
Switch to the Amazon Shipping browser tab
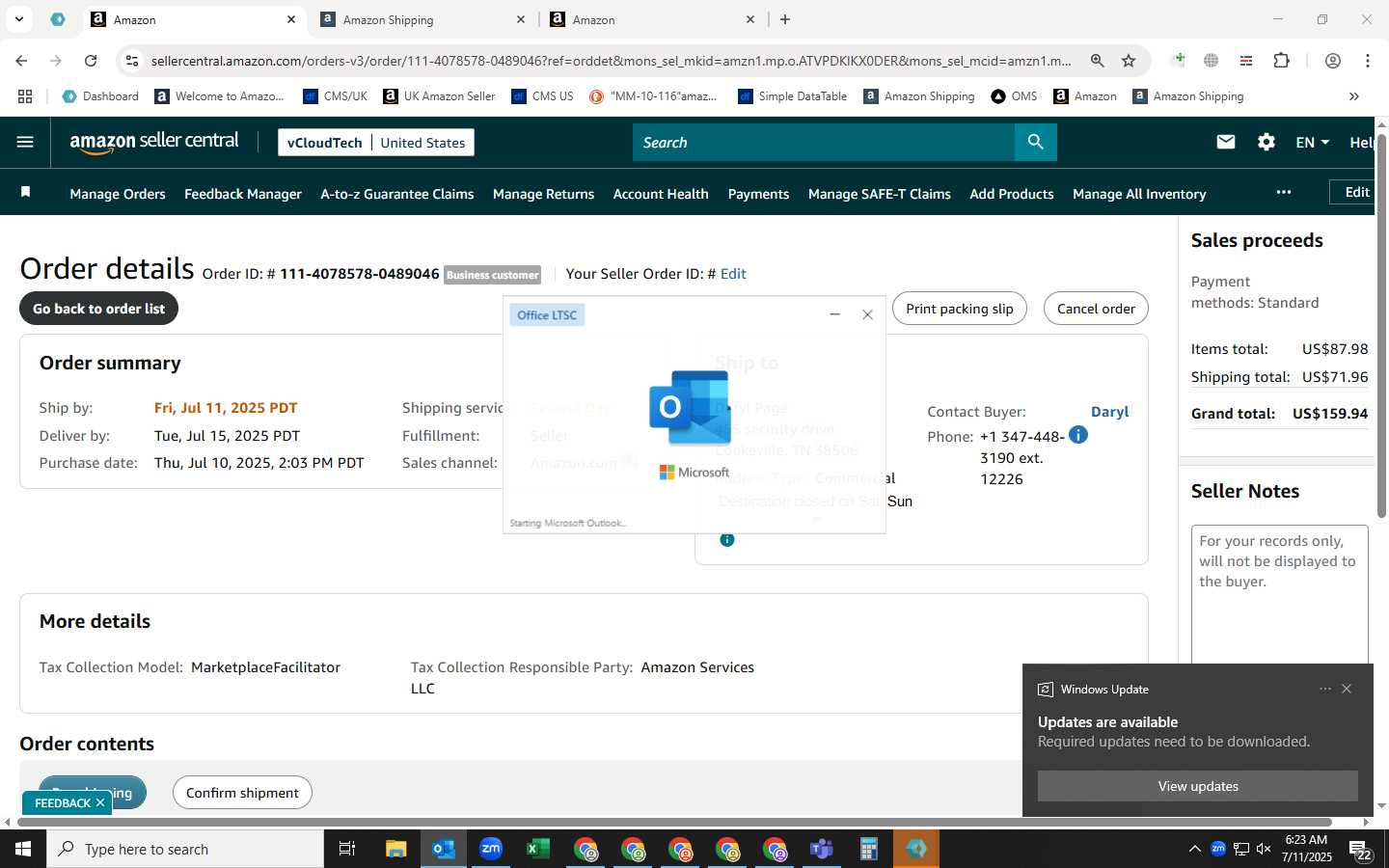point(424,19)
